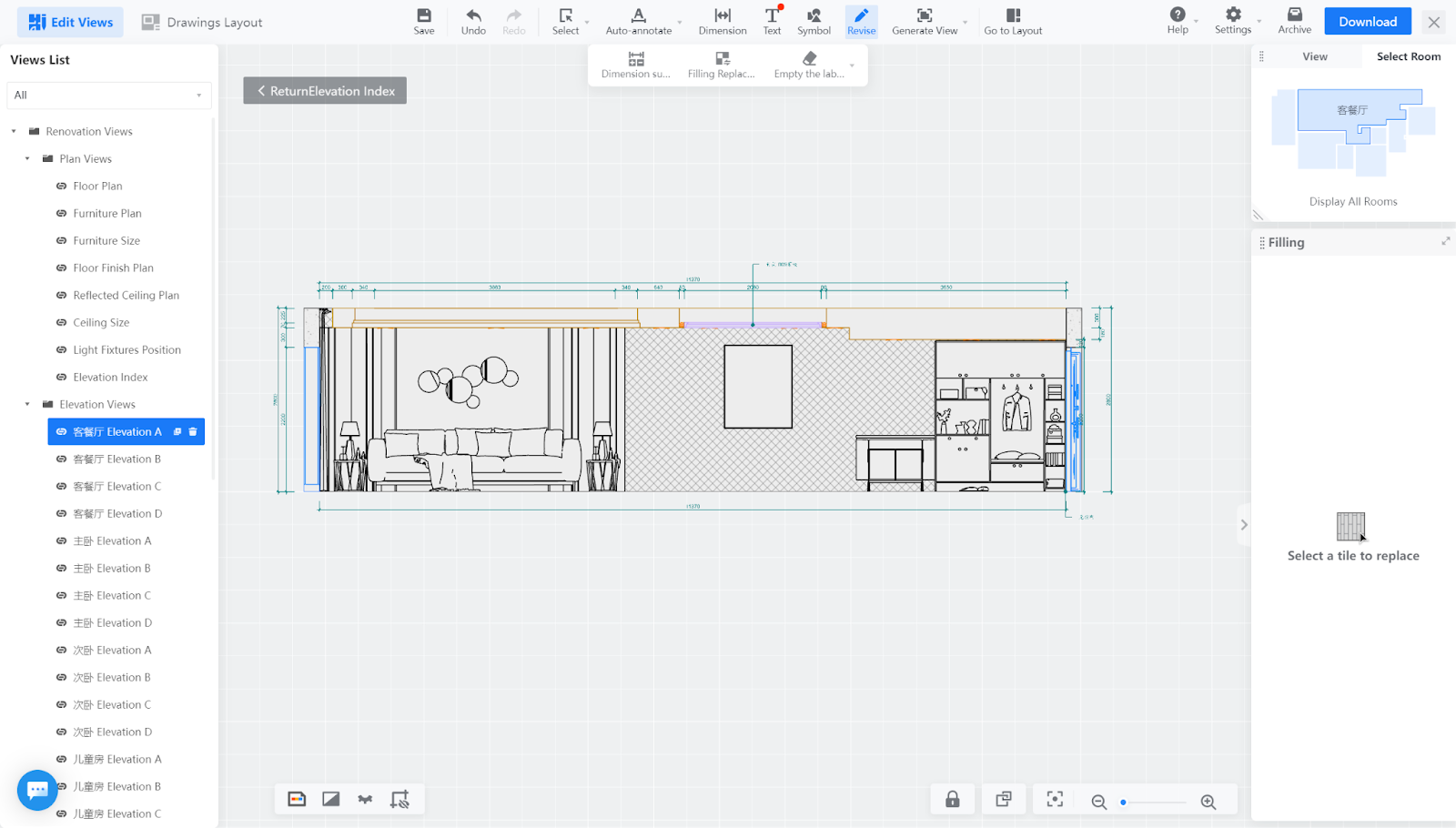Collapse right panel using the chevron arrow
This screenshot has width=1456, height=828.
click(1244, 525)
